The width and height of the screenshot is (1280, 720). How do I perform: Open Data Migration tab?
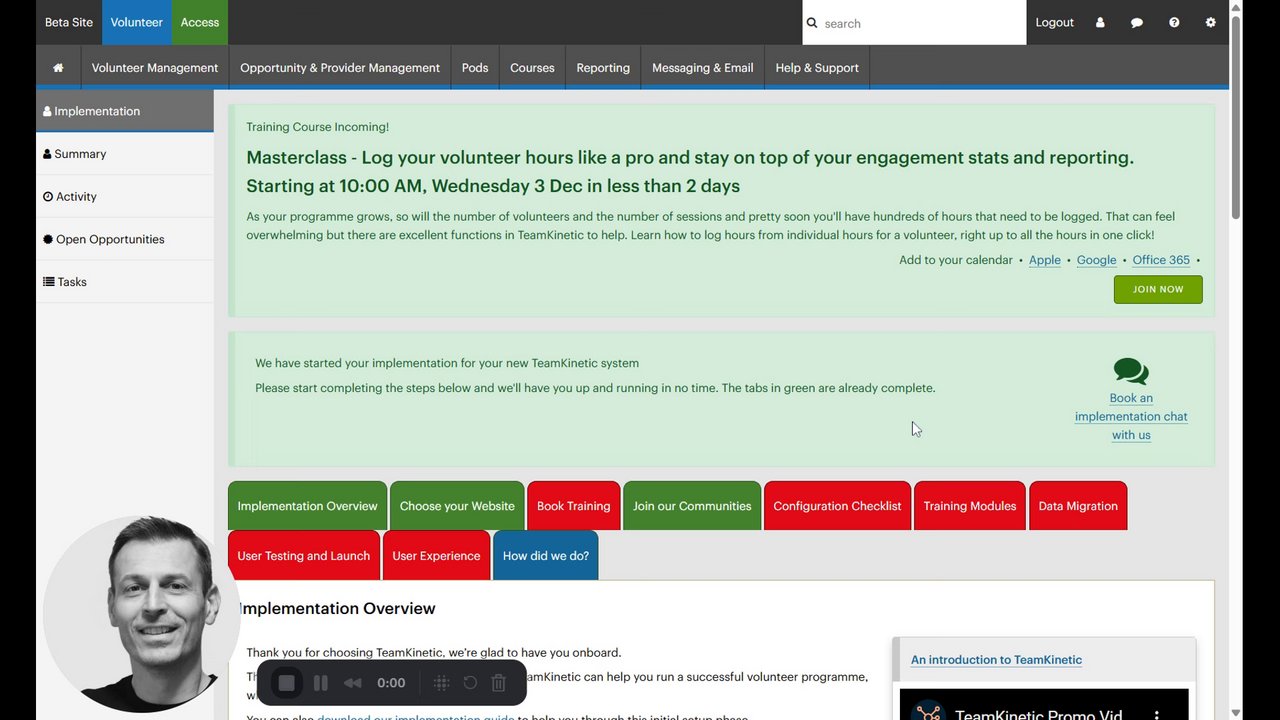(1078, 506)
